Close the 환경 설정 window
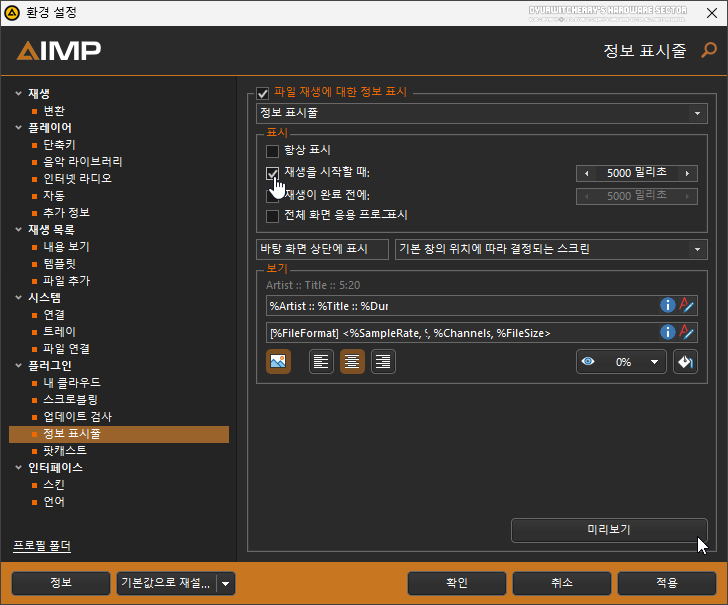The height and width of the screenshot is (605, 728). point(712,13)
